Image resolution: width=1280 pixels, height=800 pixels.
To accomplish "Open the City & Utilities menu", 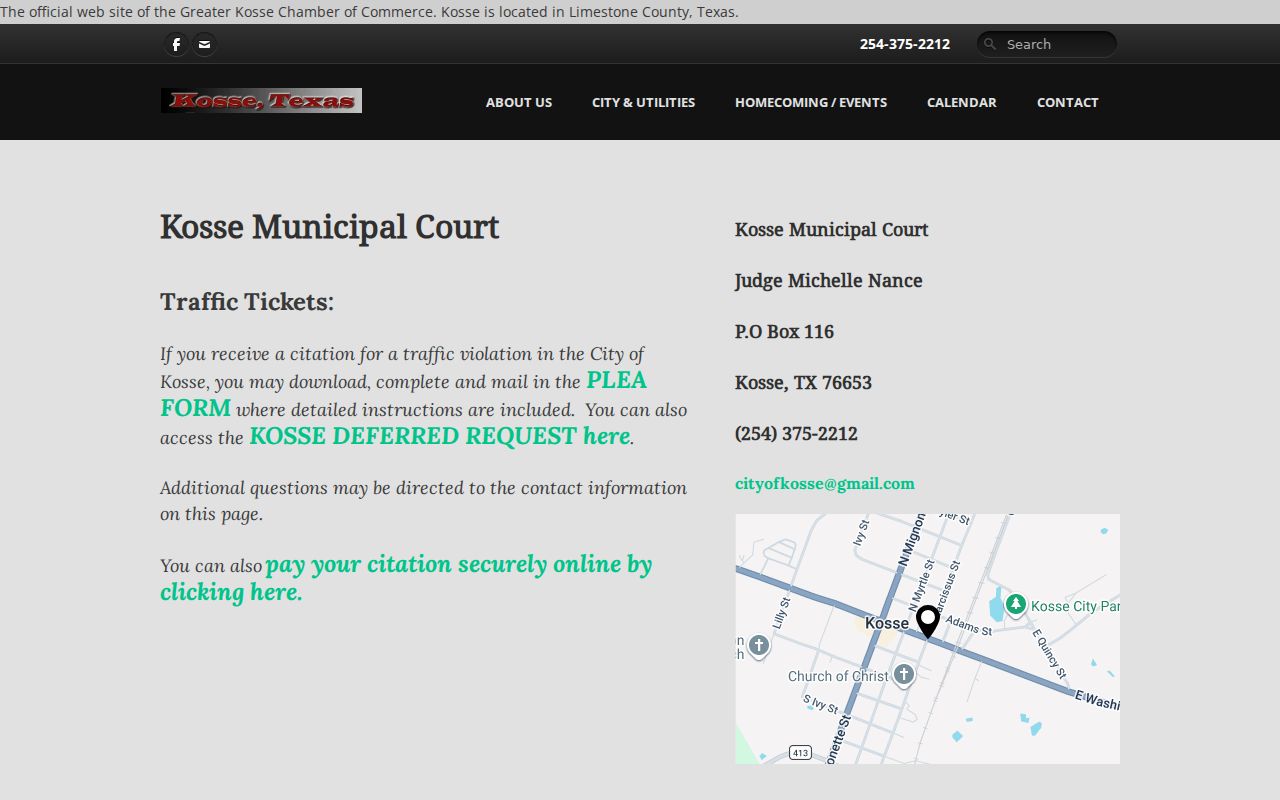I will click(x=643, y=102).
